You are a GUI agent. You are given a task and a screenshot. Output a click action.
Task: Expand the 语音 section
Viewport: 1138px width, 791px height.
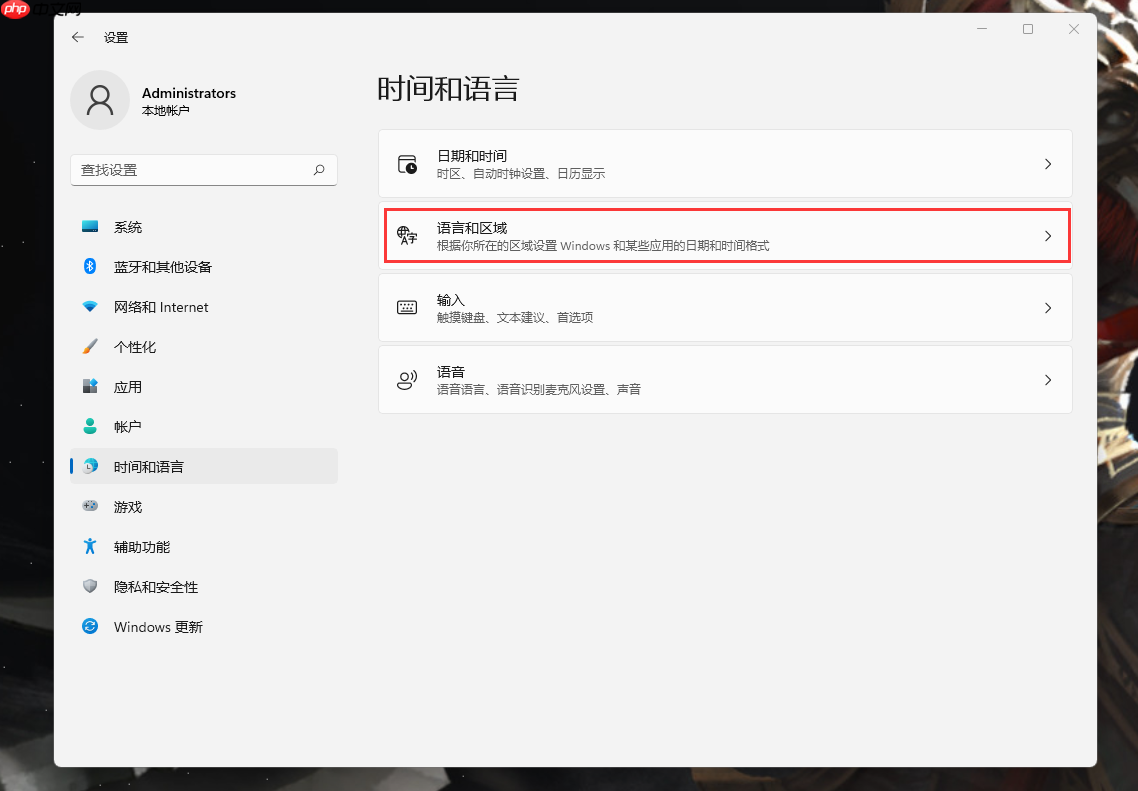point(1048,379)
